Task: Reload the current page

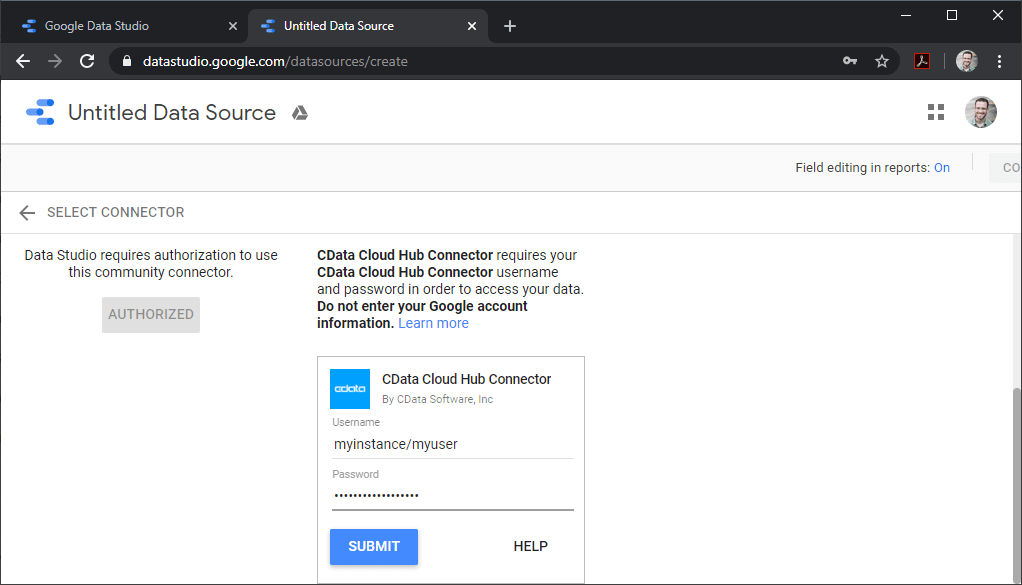Action: pos(87,61)
